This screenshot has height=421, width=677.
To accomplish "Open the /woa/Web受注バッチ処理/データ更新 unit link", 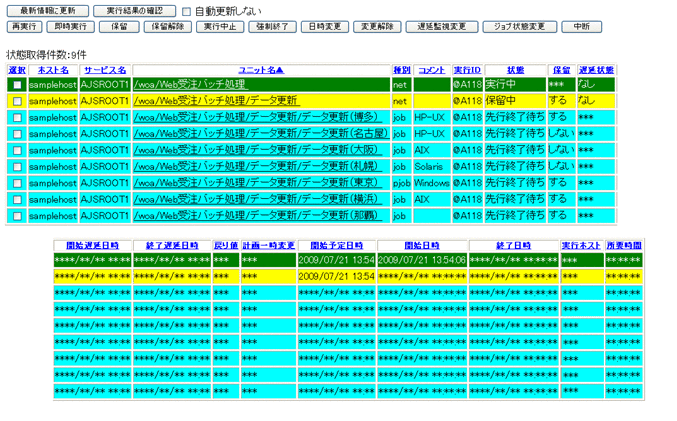I will (x=215, y=102).
